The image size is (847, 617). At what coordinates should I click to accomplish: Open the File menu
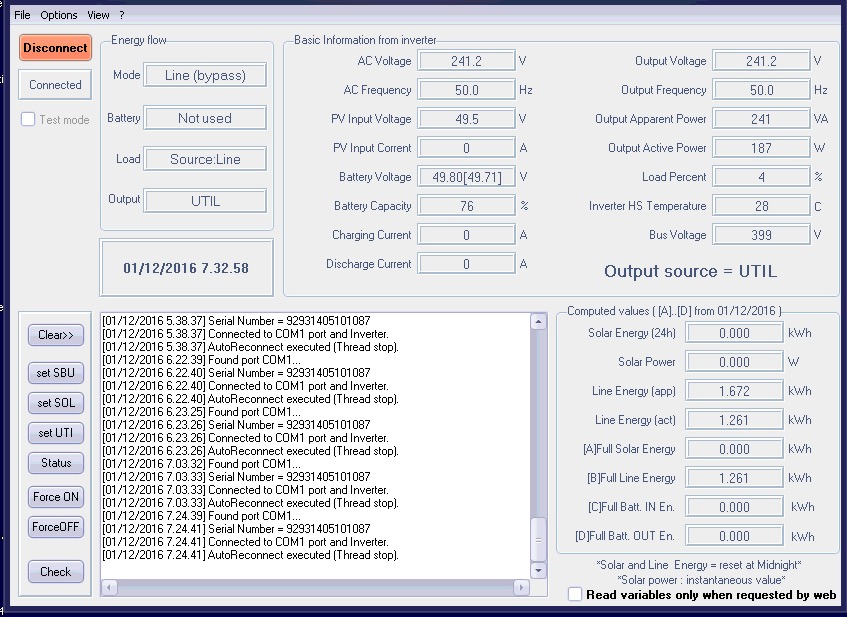coord(22,15)
